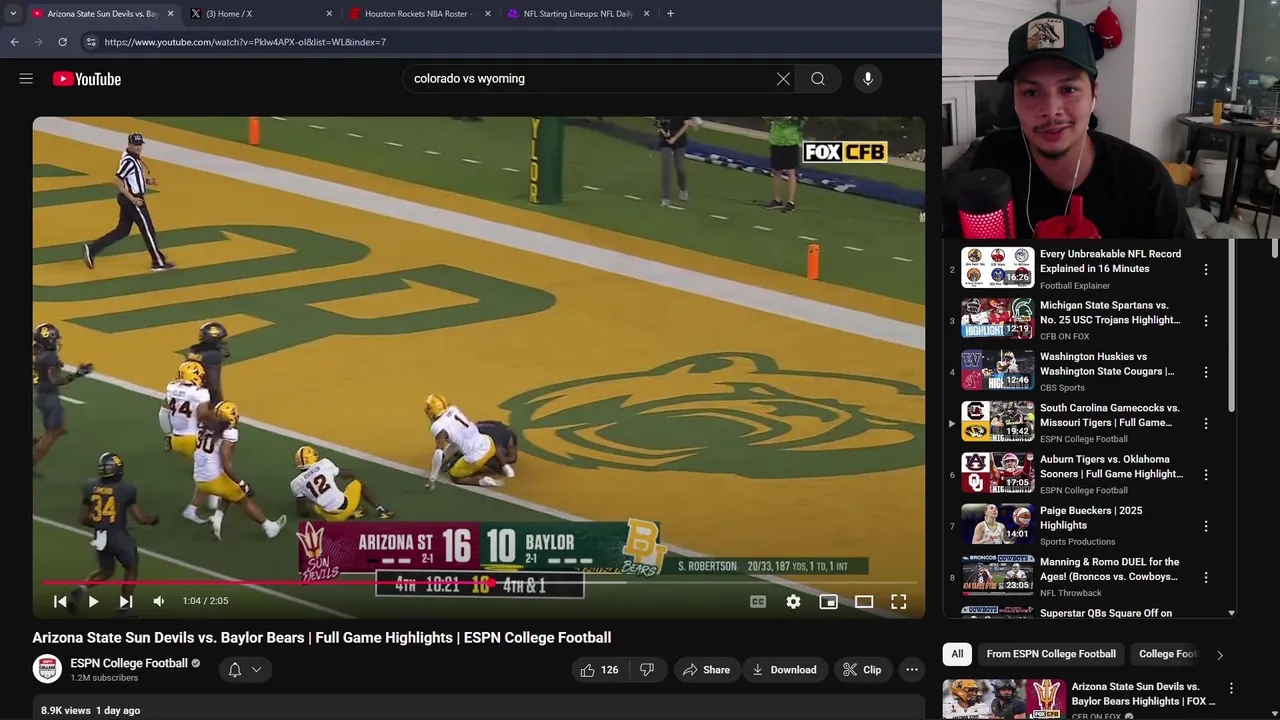This screenshot has width=1280, height=720.
Task: Switch to miniplayer mode
Action: click(828, 601)
